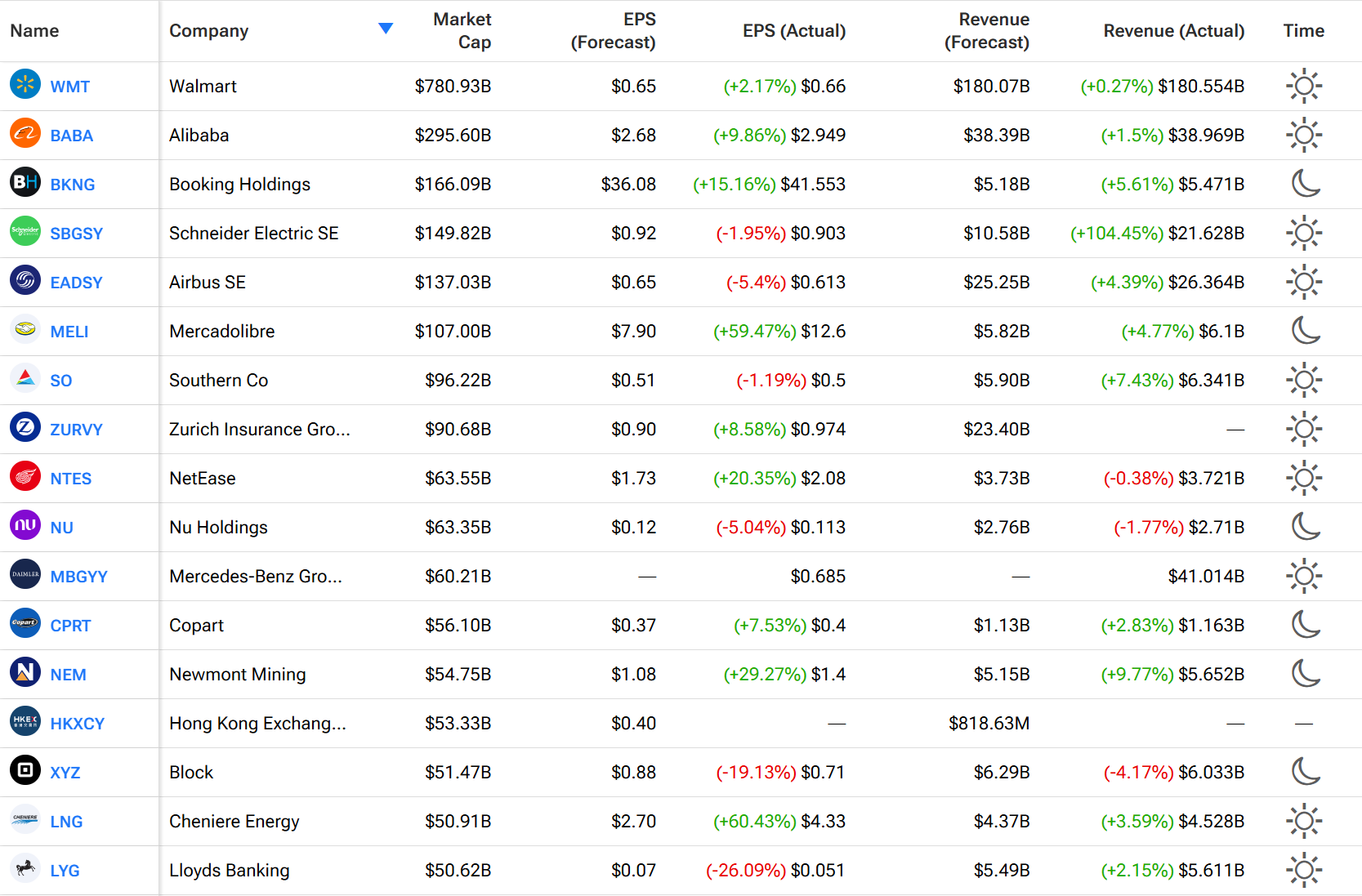Image resolution: width=1362 pixels, height=896 pixels.
Task: Open the XYZ ticker link
Action: pos(65,773)
